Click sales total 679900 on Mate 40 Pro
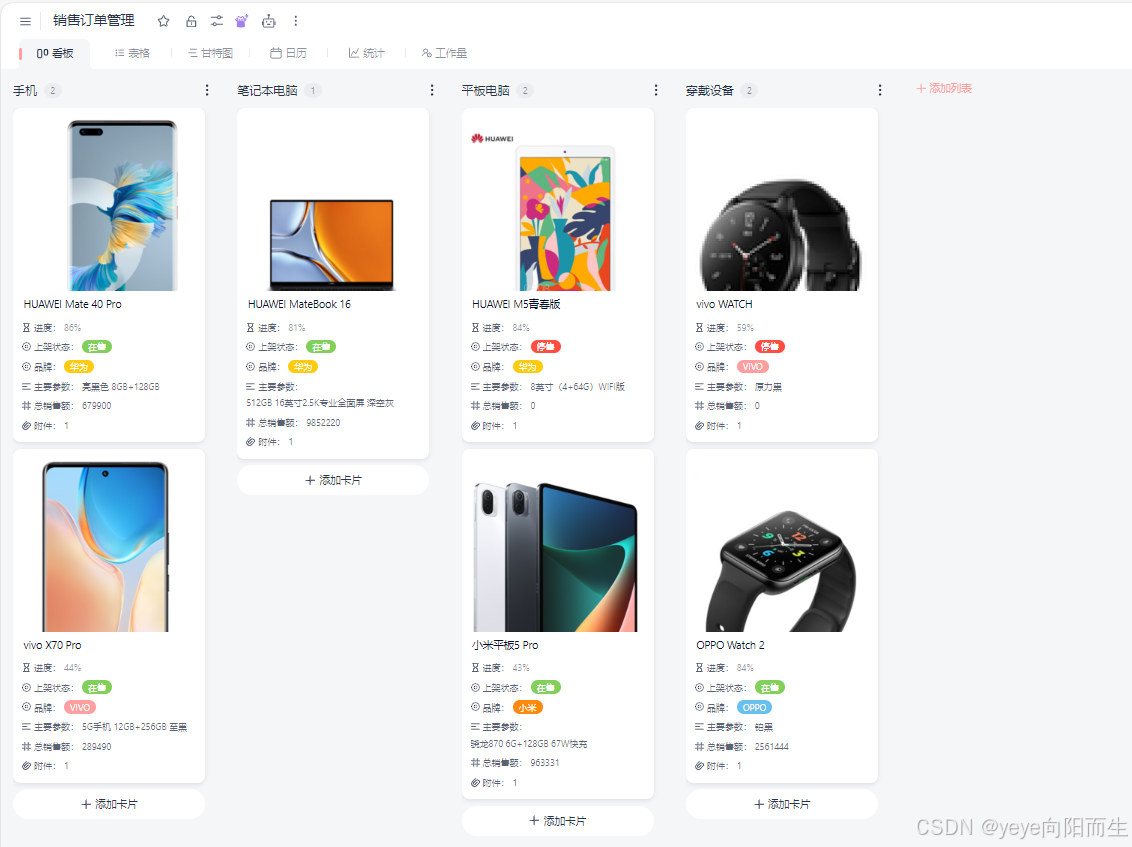 pyautogui.click(x=97, y=406)
